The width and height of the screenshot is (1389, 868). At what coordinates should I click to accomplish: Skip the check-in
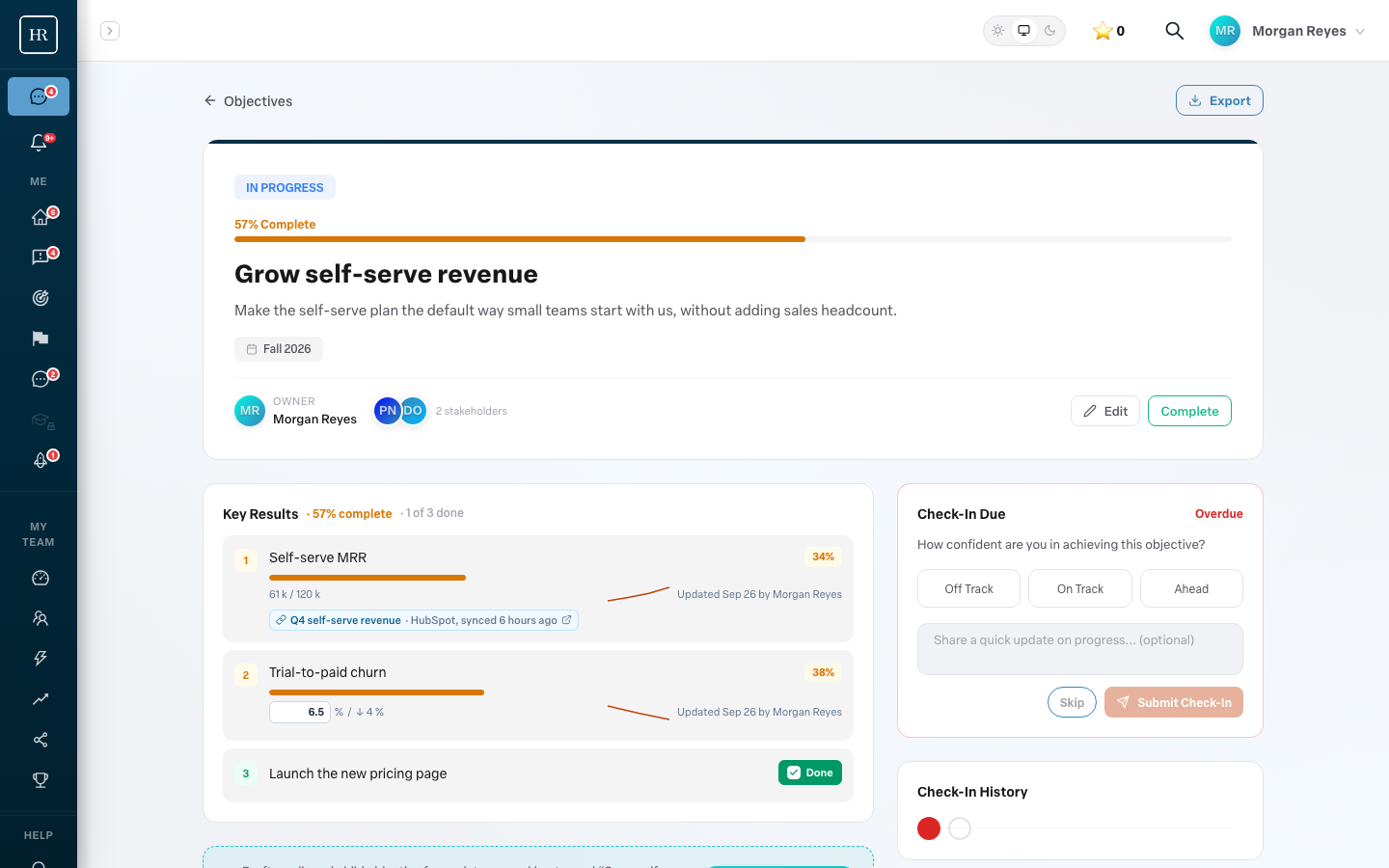point(1072,702)
